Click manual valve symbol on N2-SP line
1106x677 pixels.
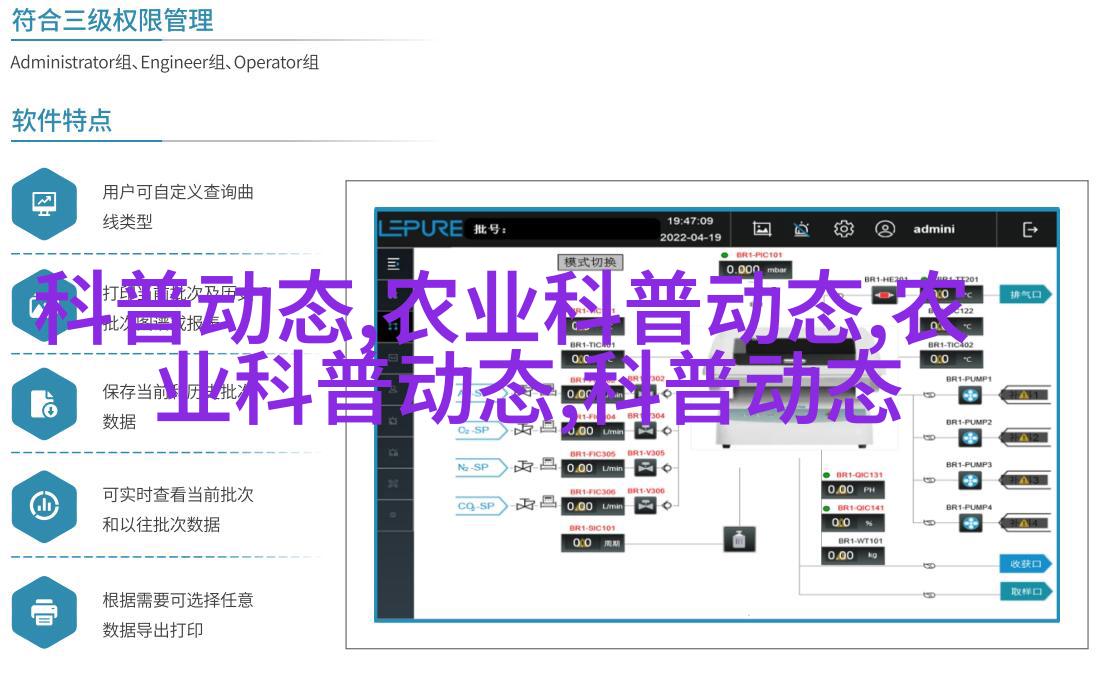[523, 467]
